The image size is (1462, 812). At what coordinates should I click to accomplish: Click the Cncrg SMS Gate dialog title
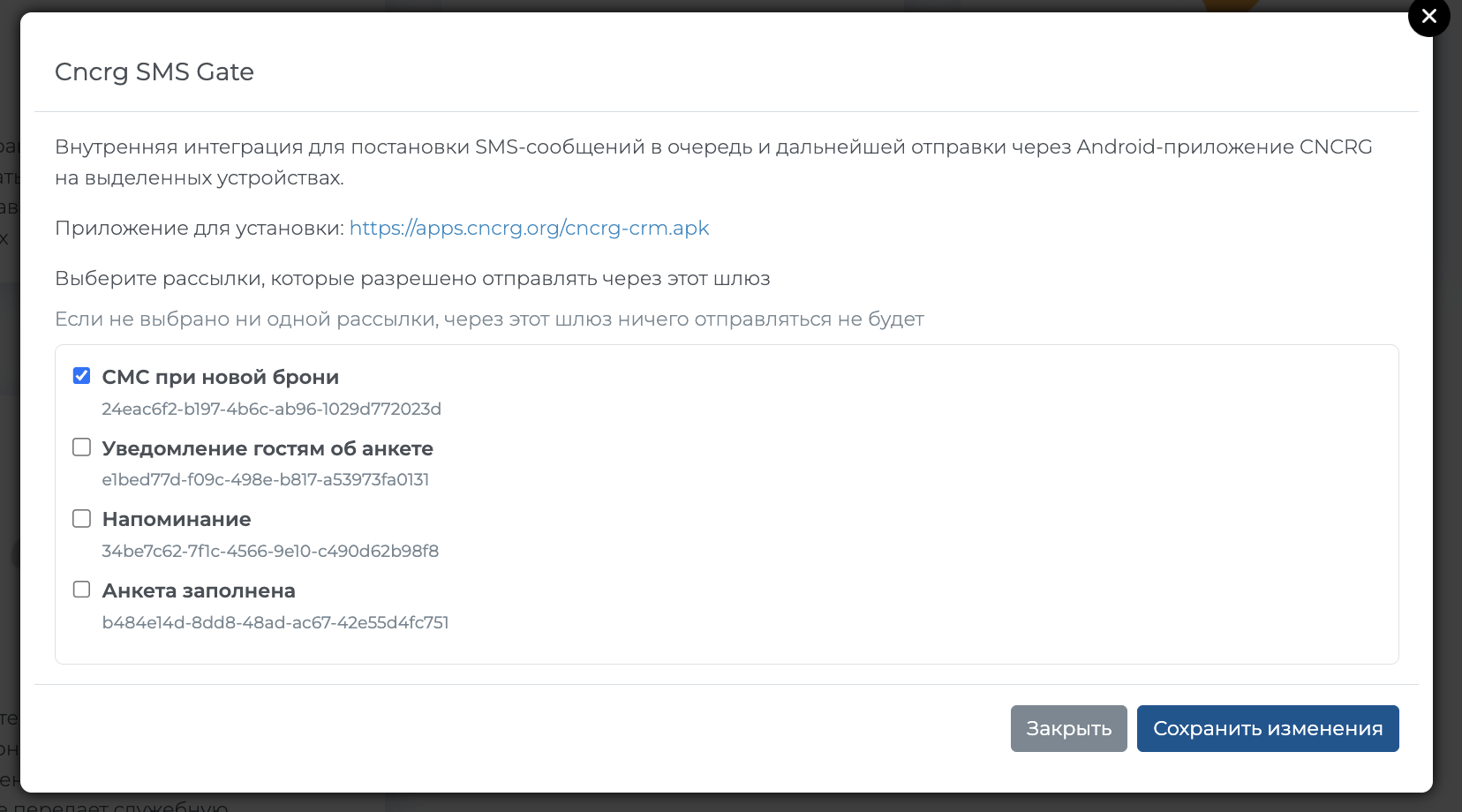[x=154, y=71]
